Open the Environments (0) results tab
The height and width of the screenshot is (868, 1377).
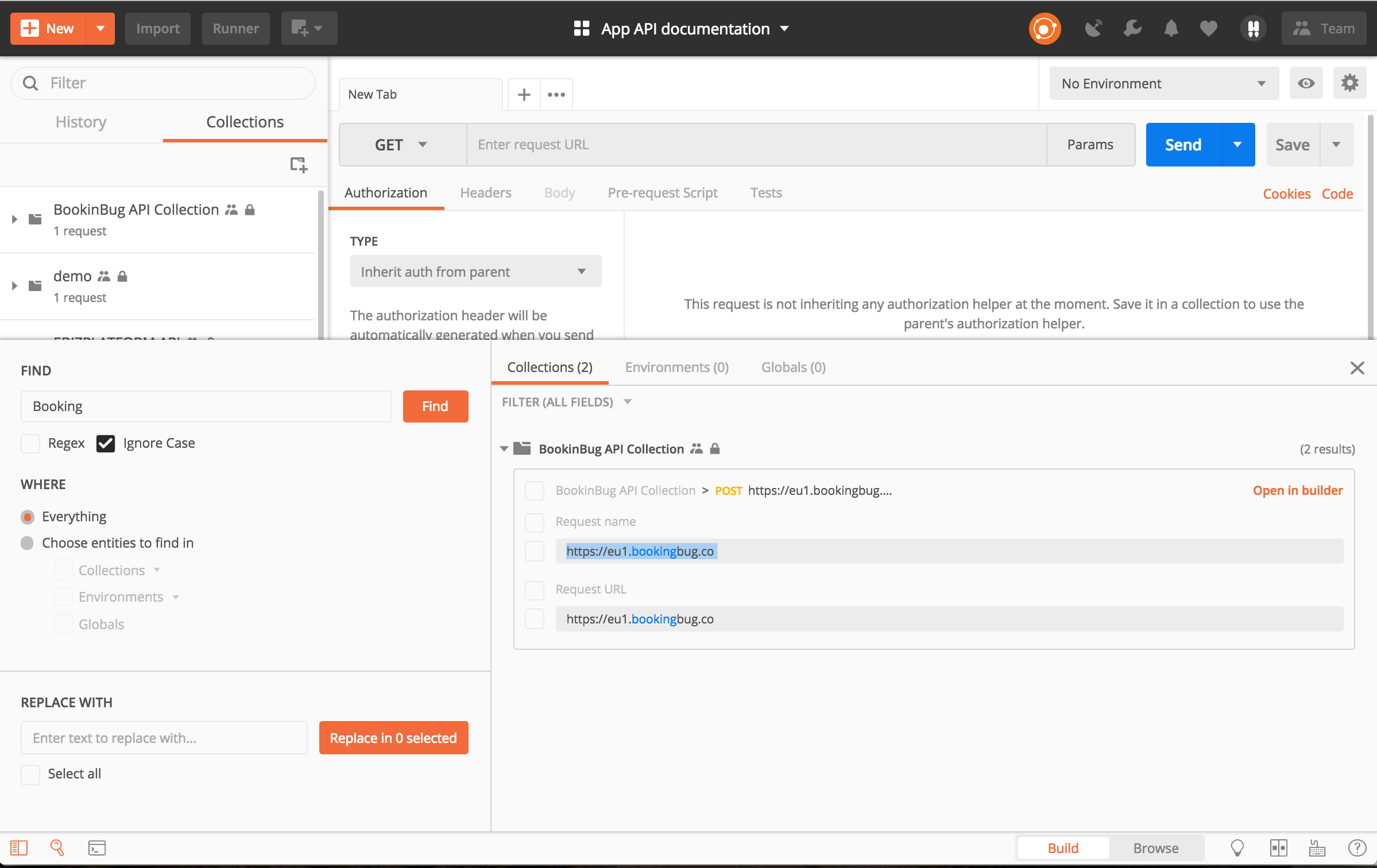coord(676,367)
